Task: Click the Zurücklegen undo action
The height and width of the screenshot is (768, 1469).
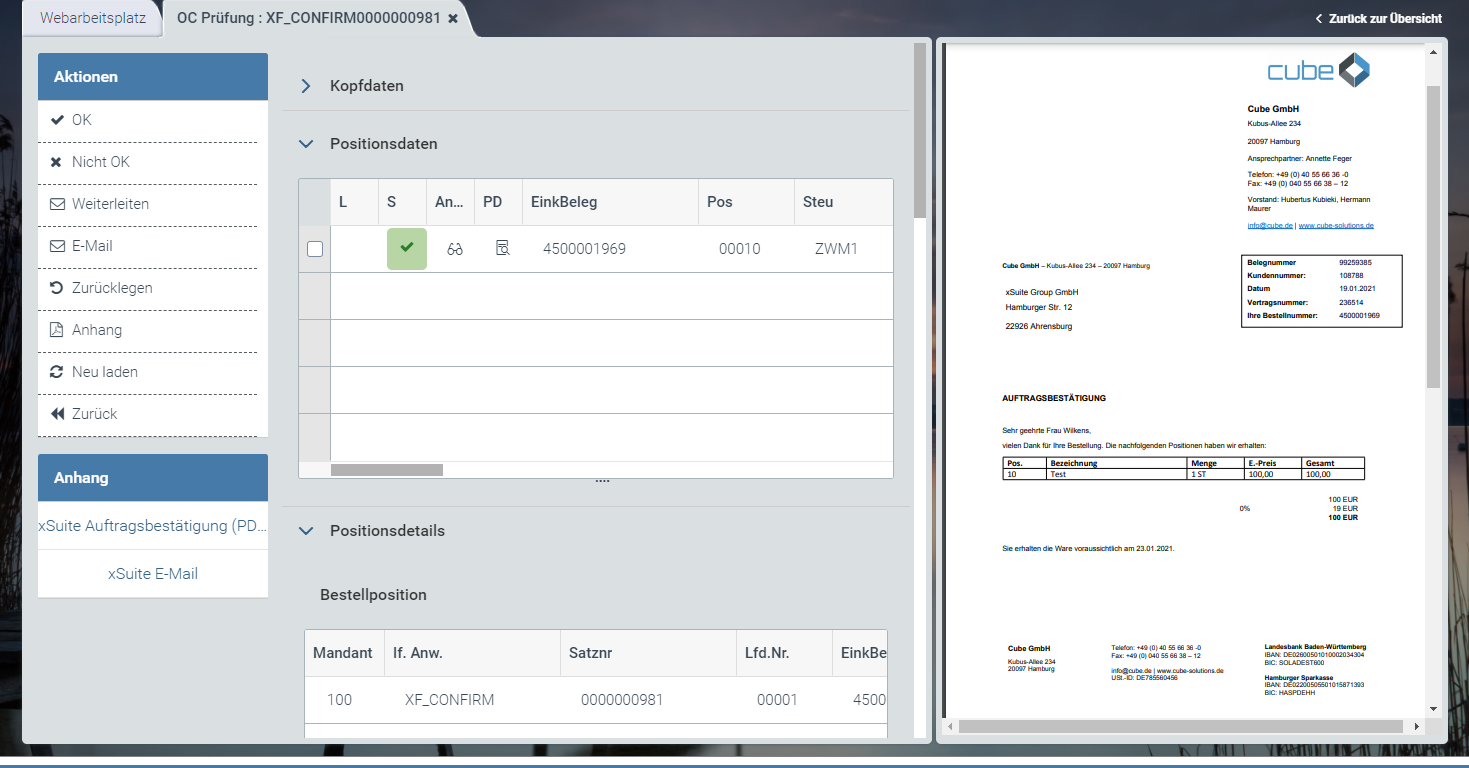Action: coord(111,288)
